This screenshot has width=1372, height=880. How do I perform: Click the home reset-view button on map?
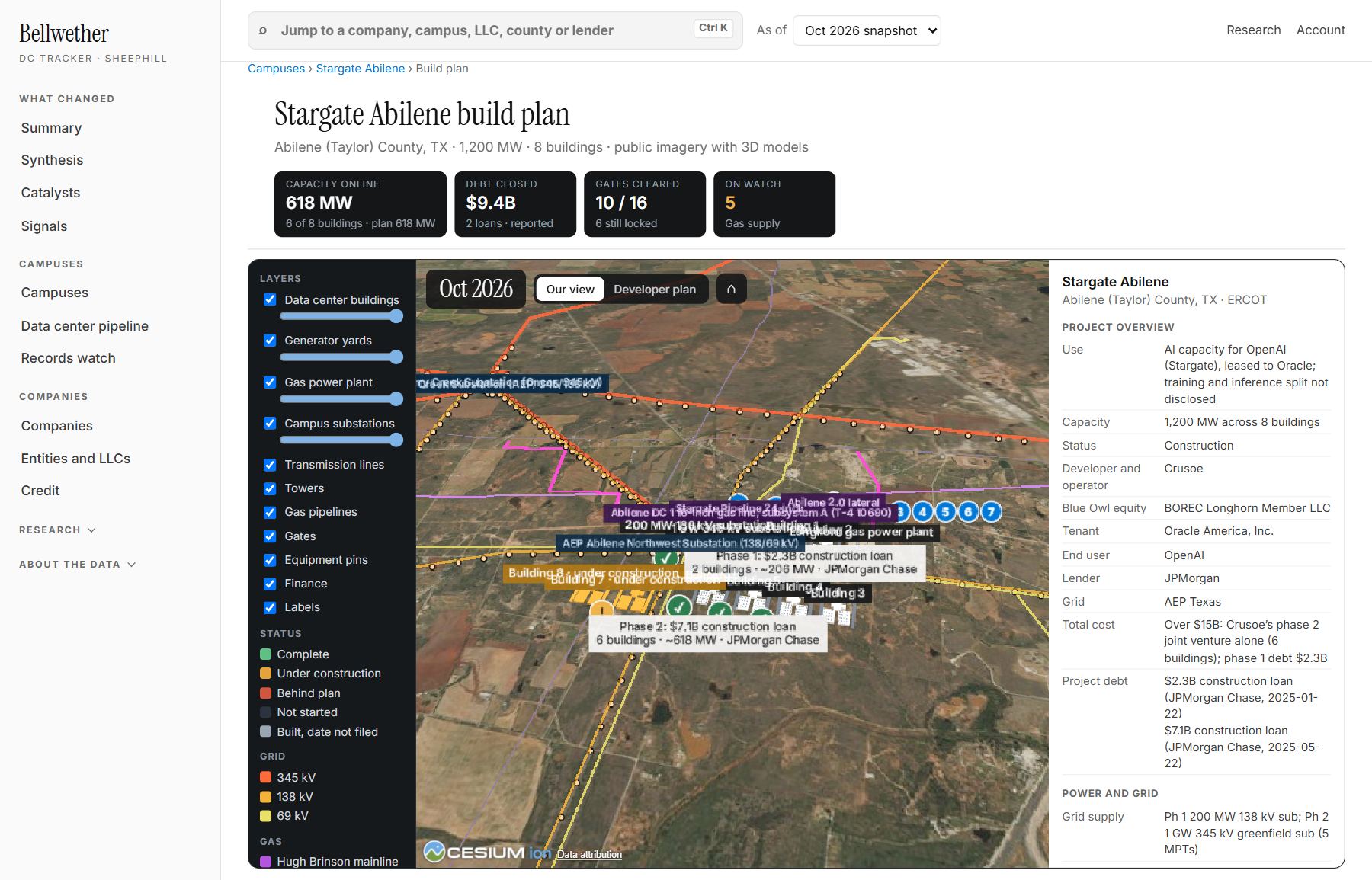tap(731, 290)
